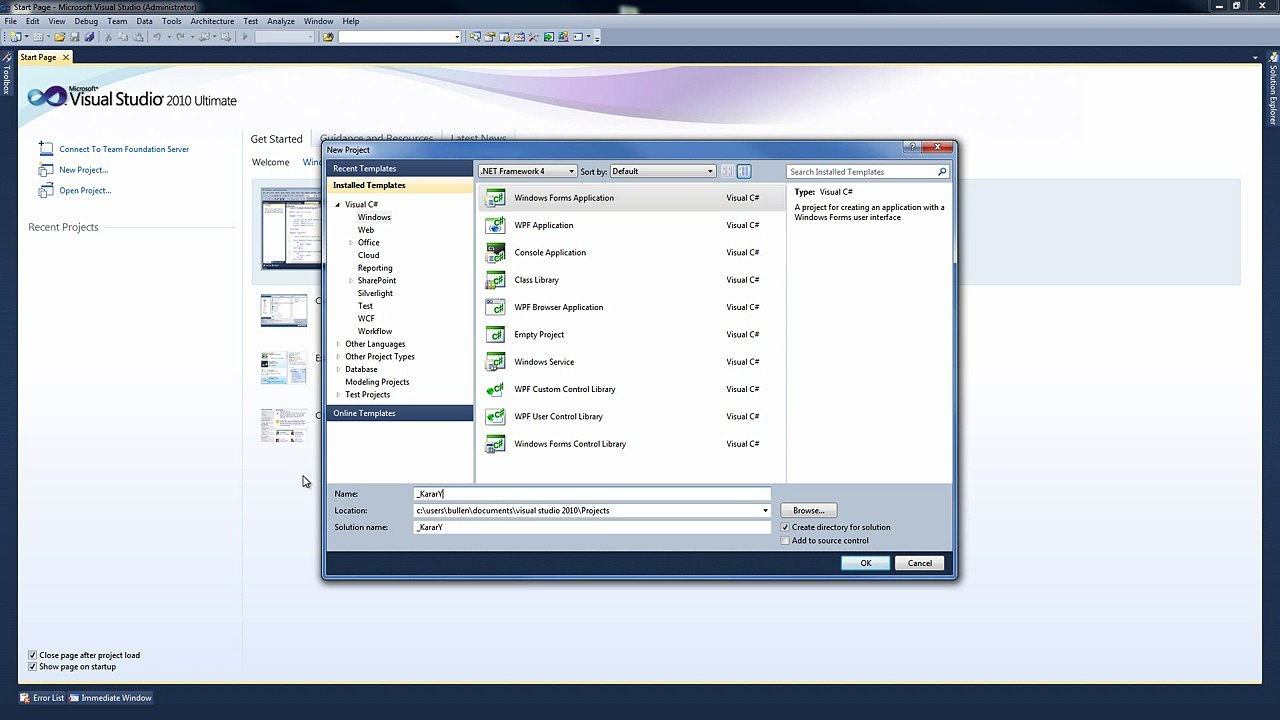
Task: Select the Windows Forms Application template icon
Action: [495, 198]
